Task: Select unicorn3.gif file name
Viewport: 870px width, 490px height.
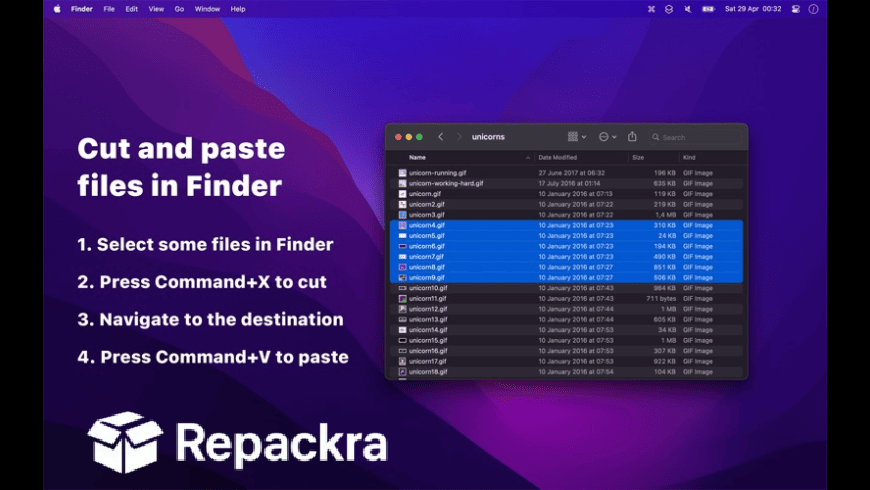Action: 426,215
